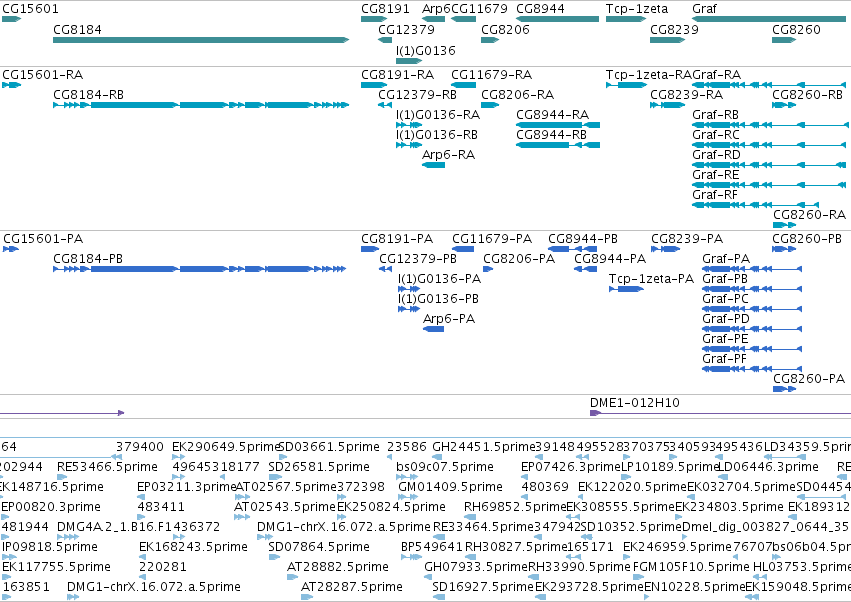Open the Tcp-1zeta-RA transcript label

pos(649,74)
